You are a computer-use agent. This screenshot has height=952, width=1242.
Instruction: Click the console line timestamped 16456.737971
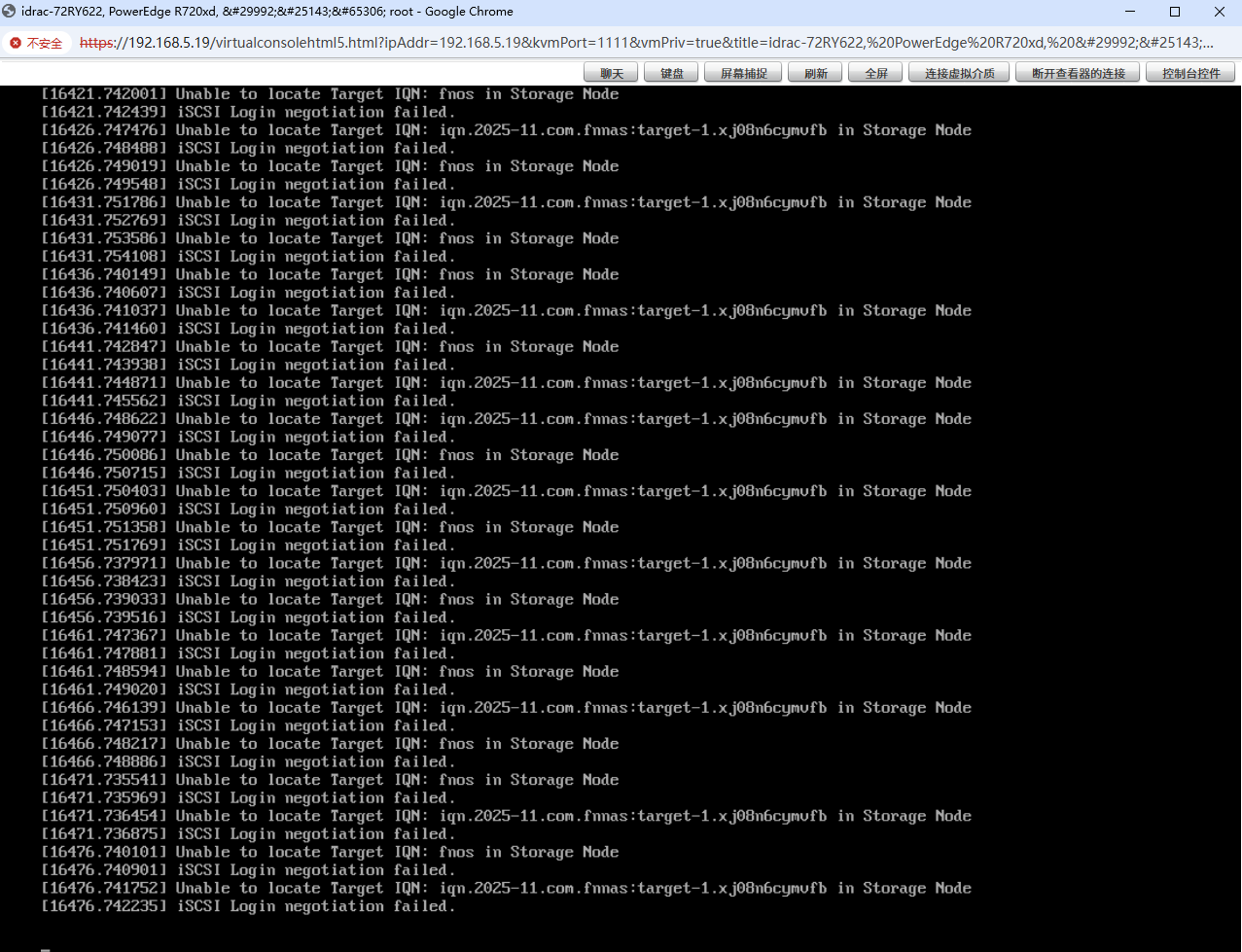click(x=507, y=563)
